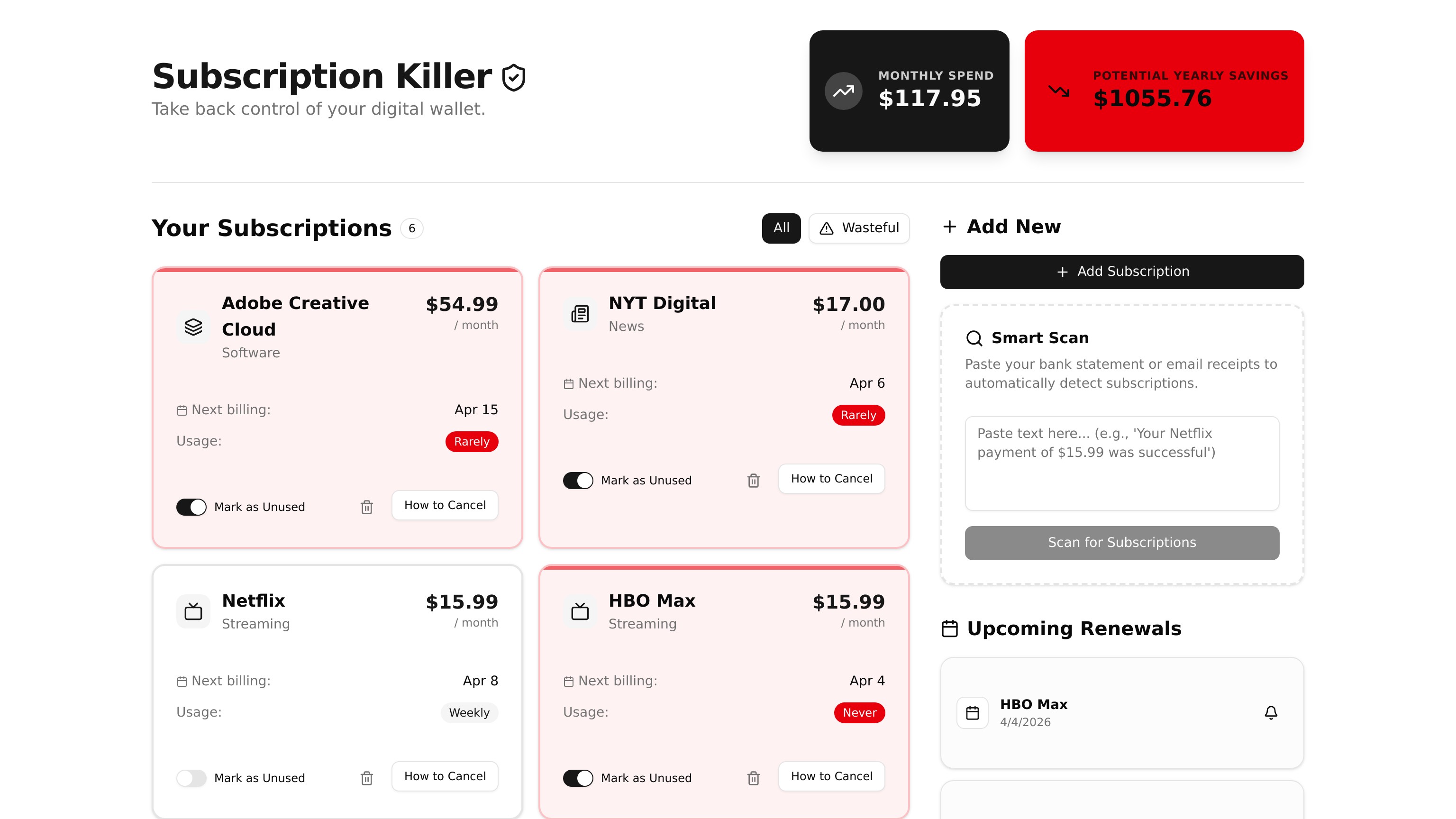The width and height of the screenshot is (1456, 819).
Task: Remove Netflix using its trash icon
Action: pos(366,778)
